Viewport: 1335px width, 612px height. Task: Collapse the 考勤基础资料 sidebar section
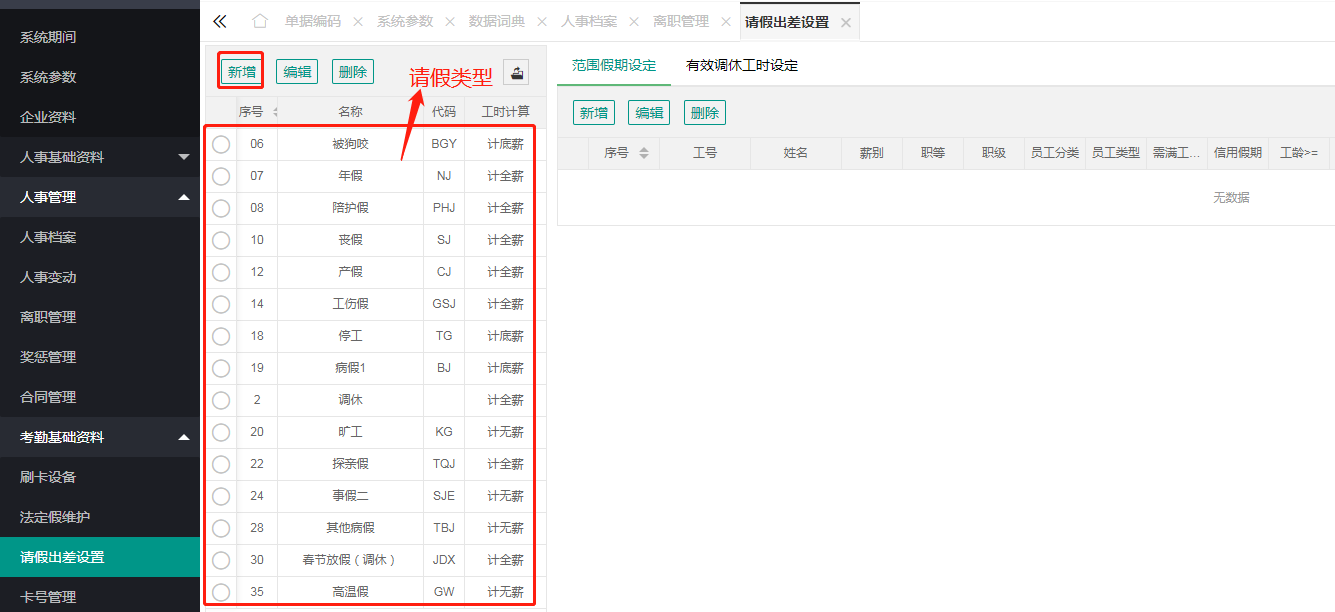point(183,437)
